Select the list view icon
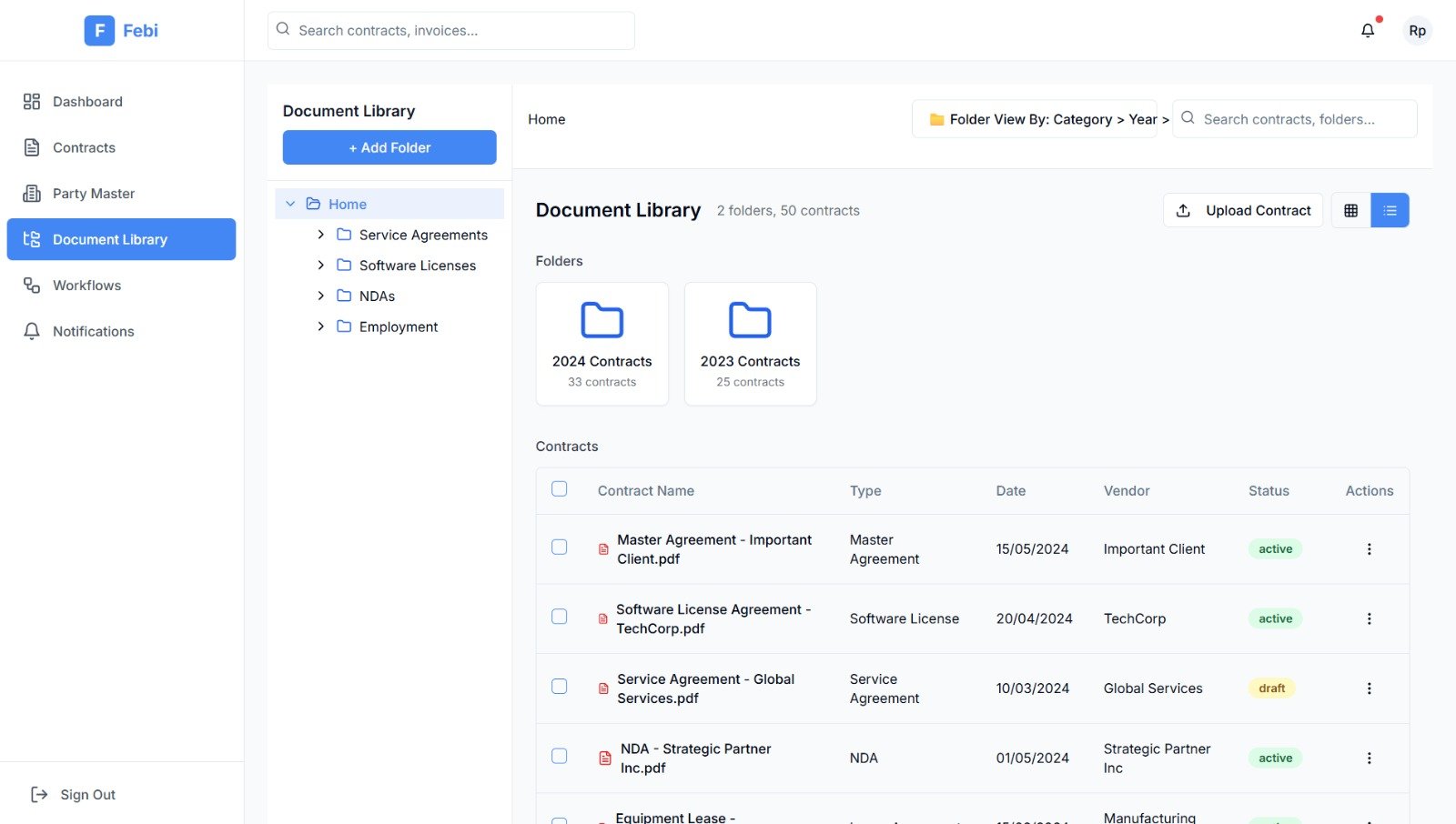 pos(1390,210)
